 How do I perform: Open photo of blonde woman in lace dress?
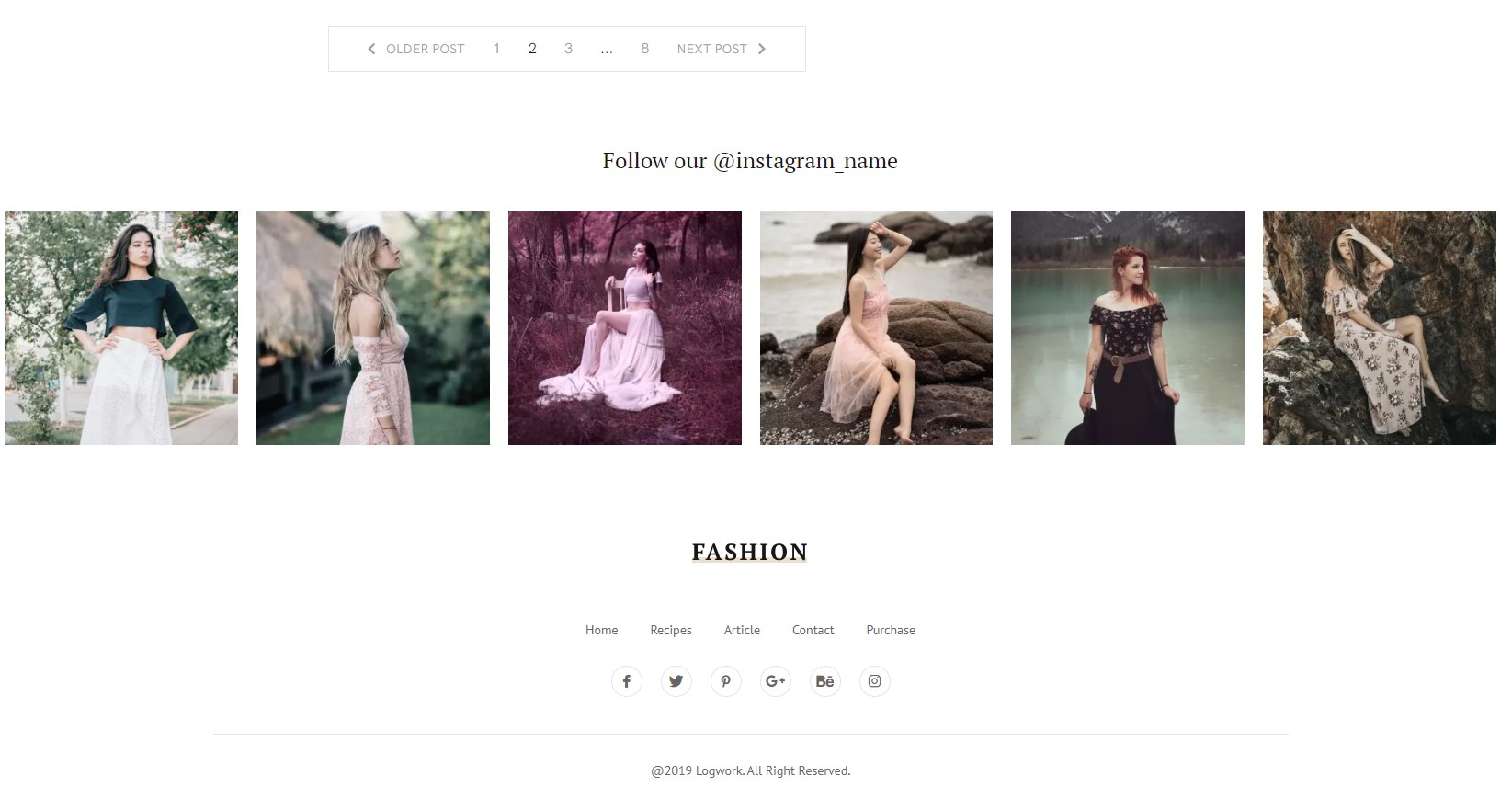click(x=373, y=328)
